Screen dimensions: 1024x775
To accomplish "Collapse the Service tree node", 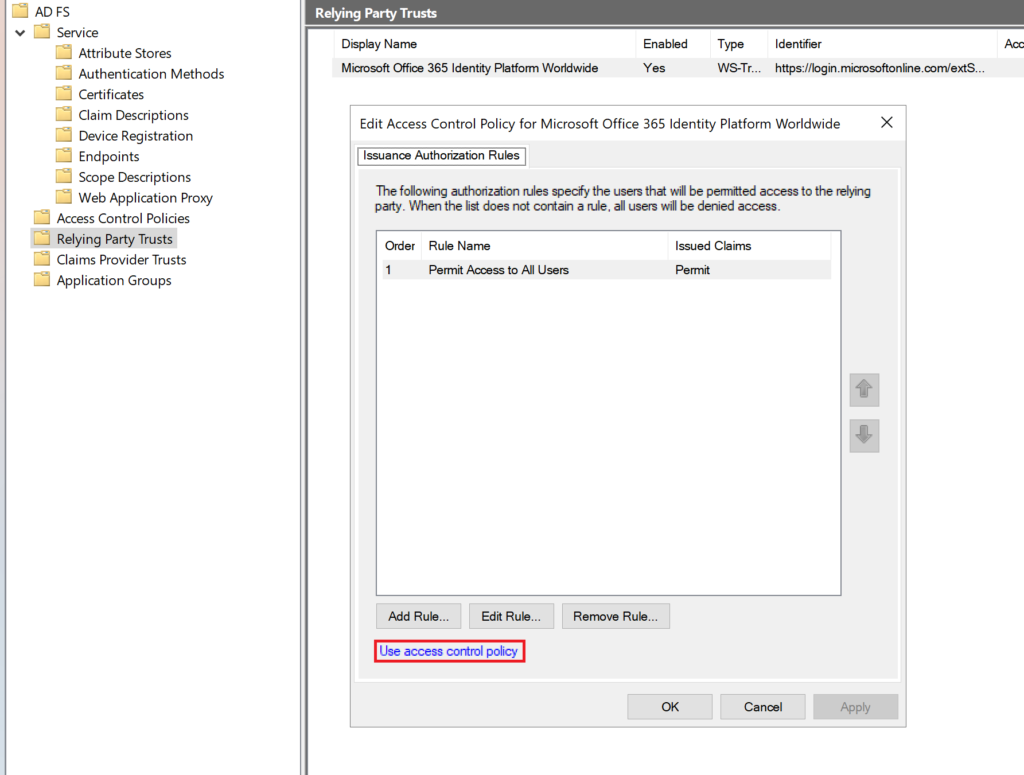I will (18, 31).
